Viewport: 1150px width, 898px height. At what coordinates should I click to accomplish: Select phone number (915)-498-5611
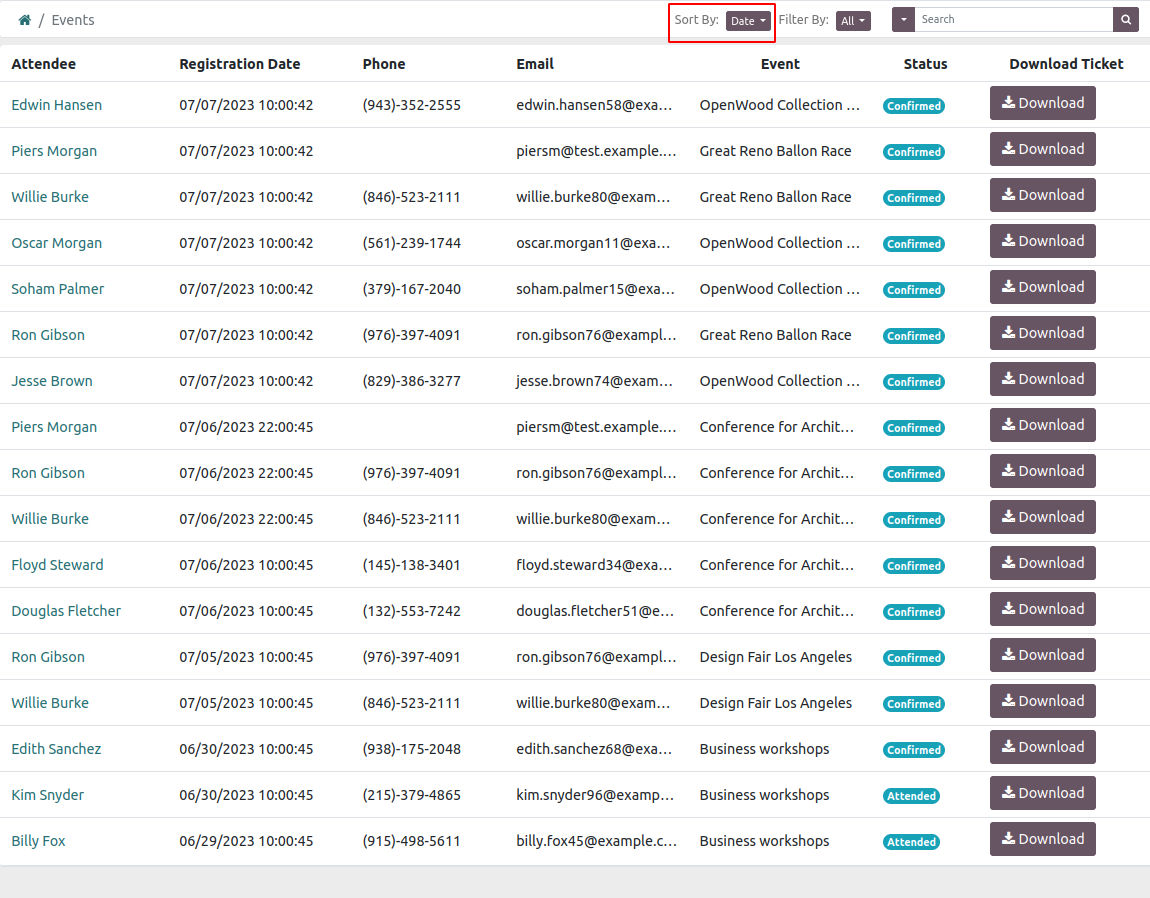tap(411, 841)
